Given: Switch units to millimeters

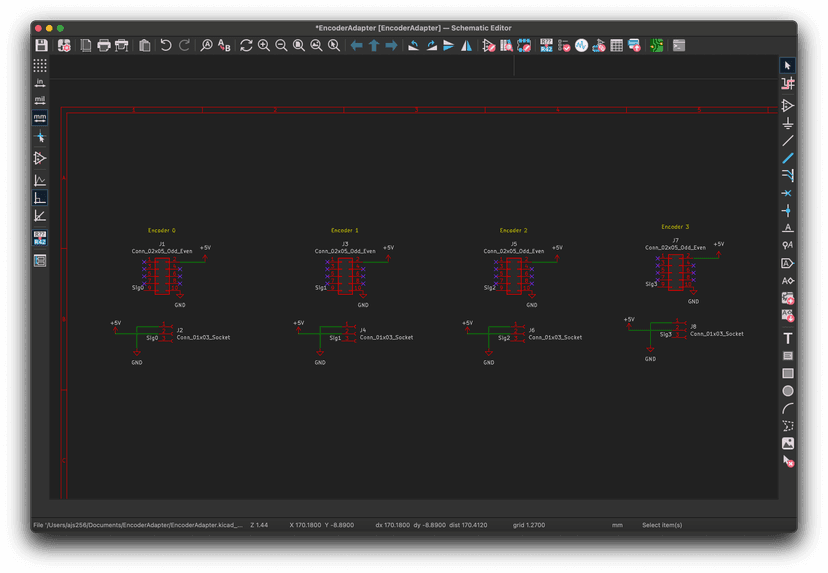Looking at the screenshot, I should [40, 118].
